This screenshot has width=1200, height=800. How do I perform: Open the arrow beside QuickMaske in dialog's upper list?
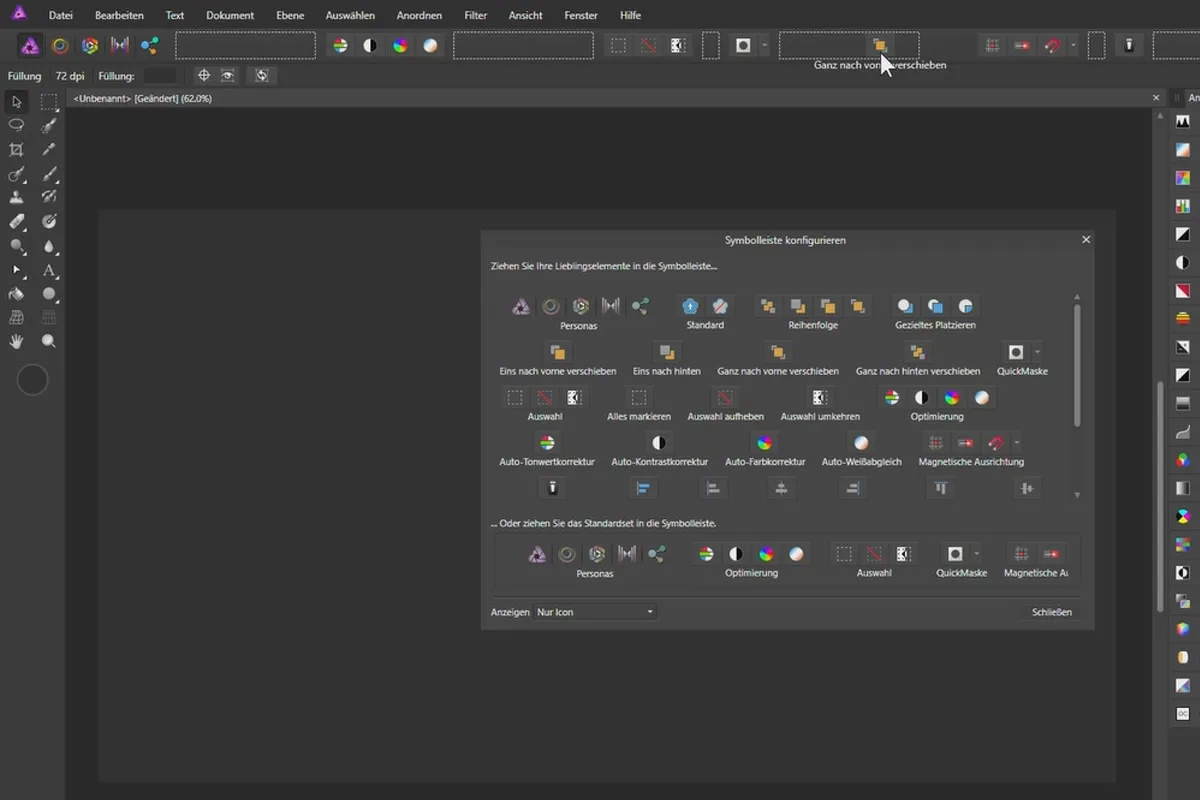[1038, 352]
